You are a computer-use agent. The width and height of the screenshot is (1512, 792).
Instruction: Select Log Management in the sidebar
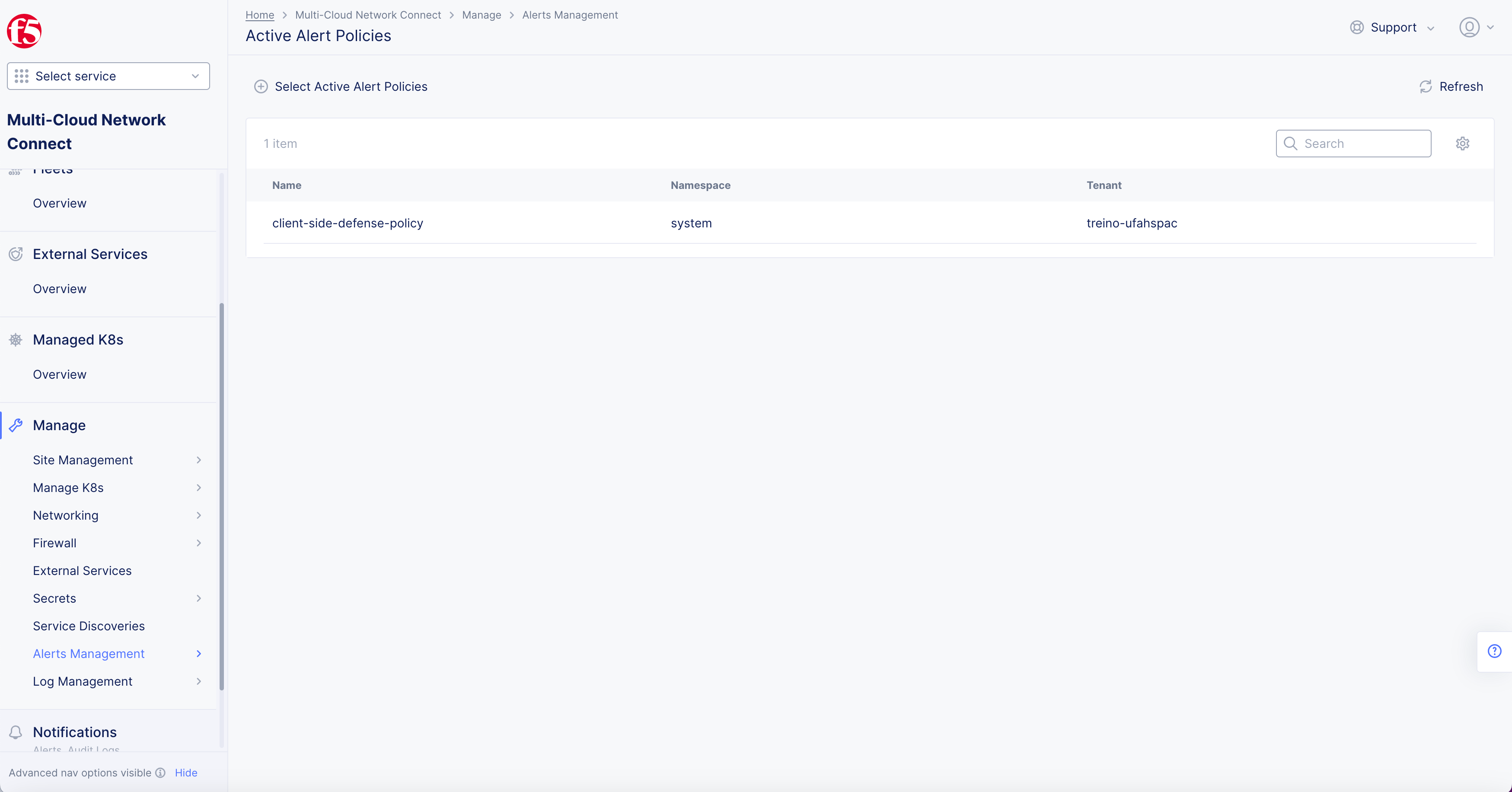pos(82,681)
